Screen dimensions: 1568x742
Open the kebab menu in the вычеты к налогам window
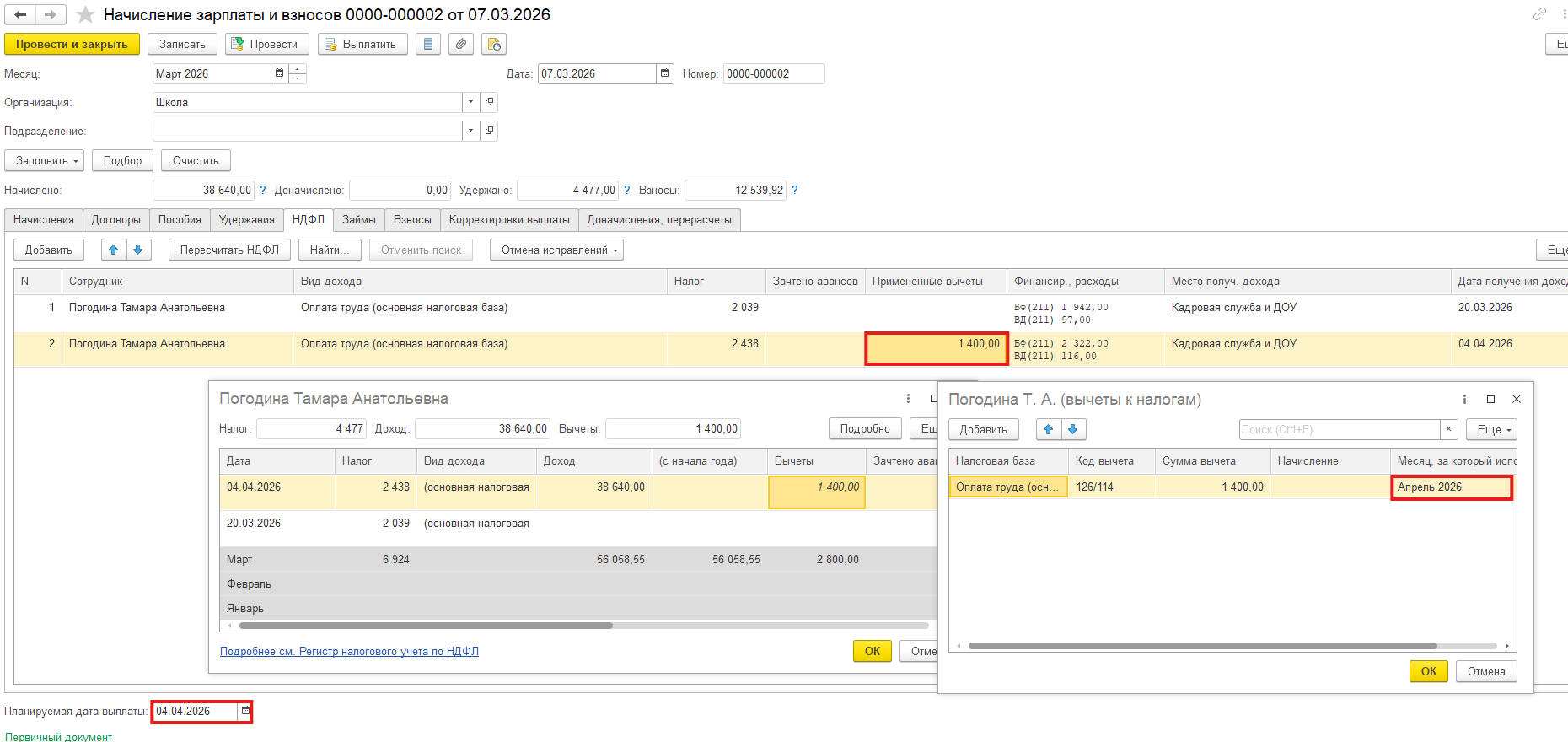(1464, 400)
